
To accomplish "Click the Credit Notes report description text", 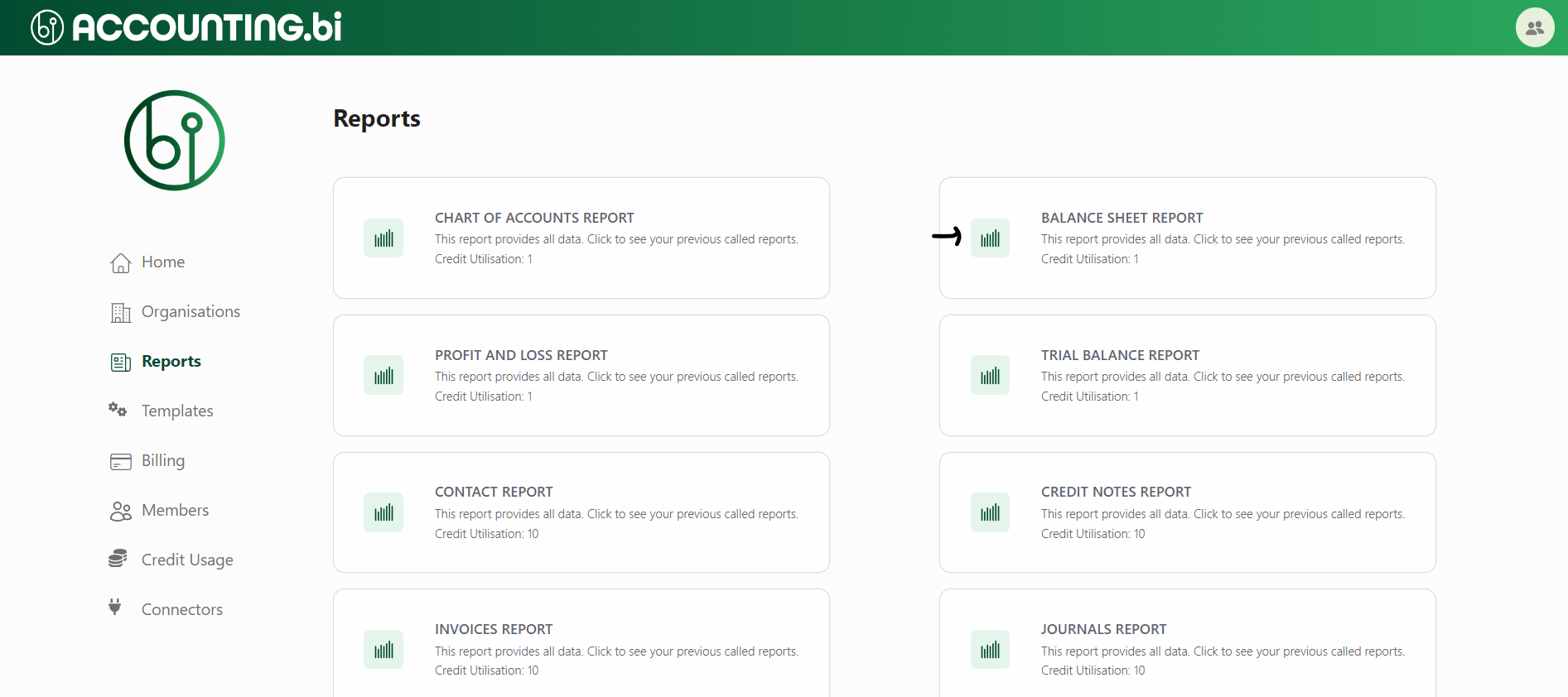I will coord(1223,514).
